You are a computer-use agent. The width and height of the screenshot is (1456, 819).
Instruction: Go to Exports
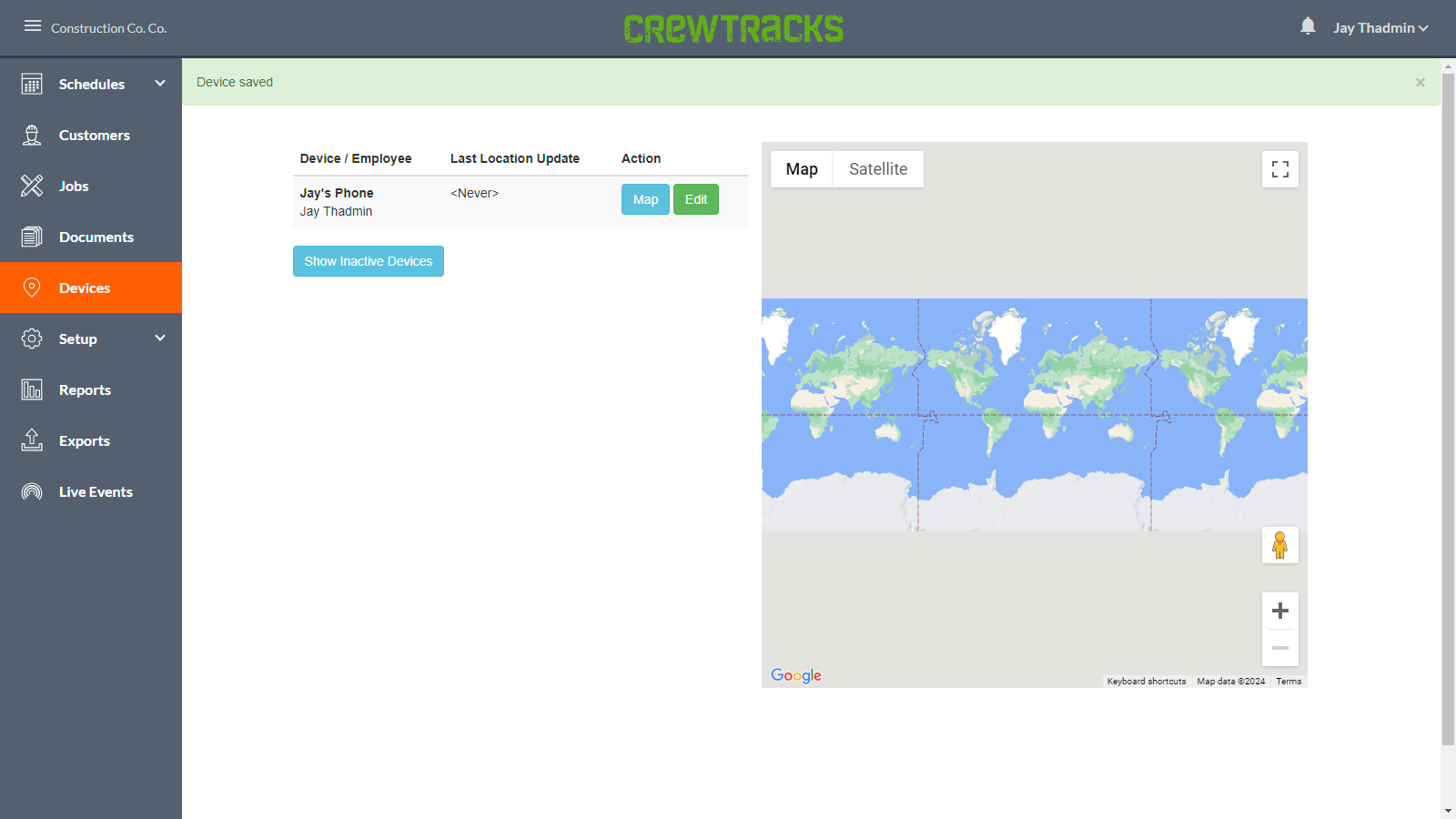tap(91, 440)
